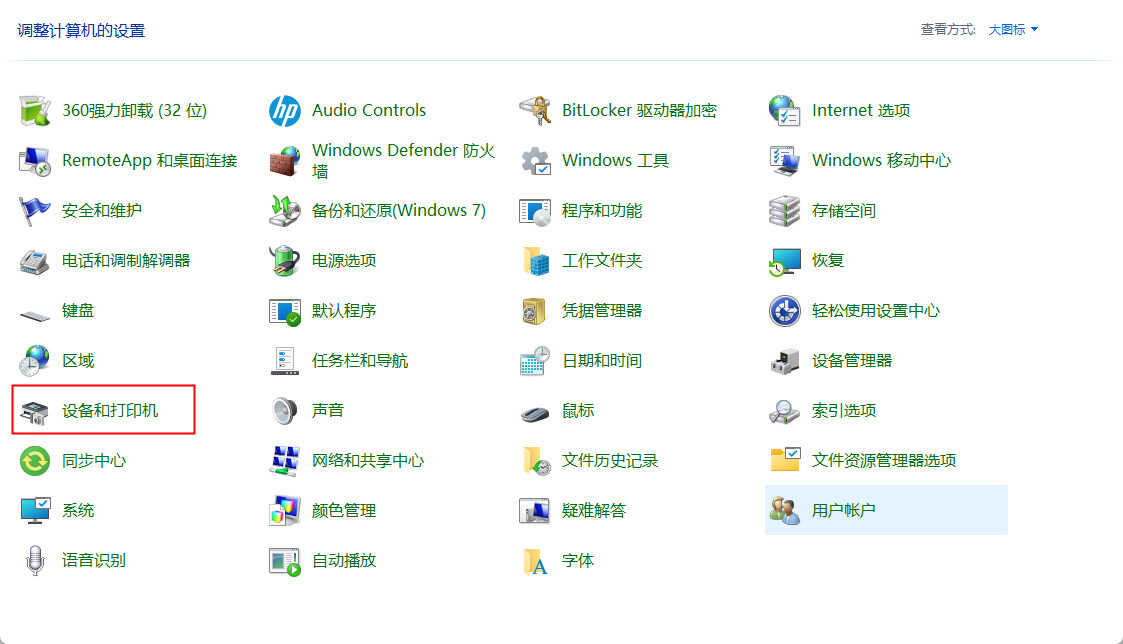
Task: Click the 颜色管理 icon
Action: point(284,511)
